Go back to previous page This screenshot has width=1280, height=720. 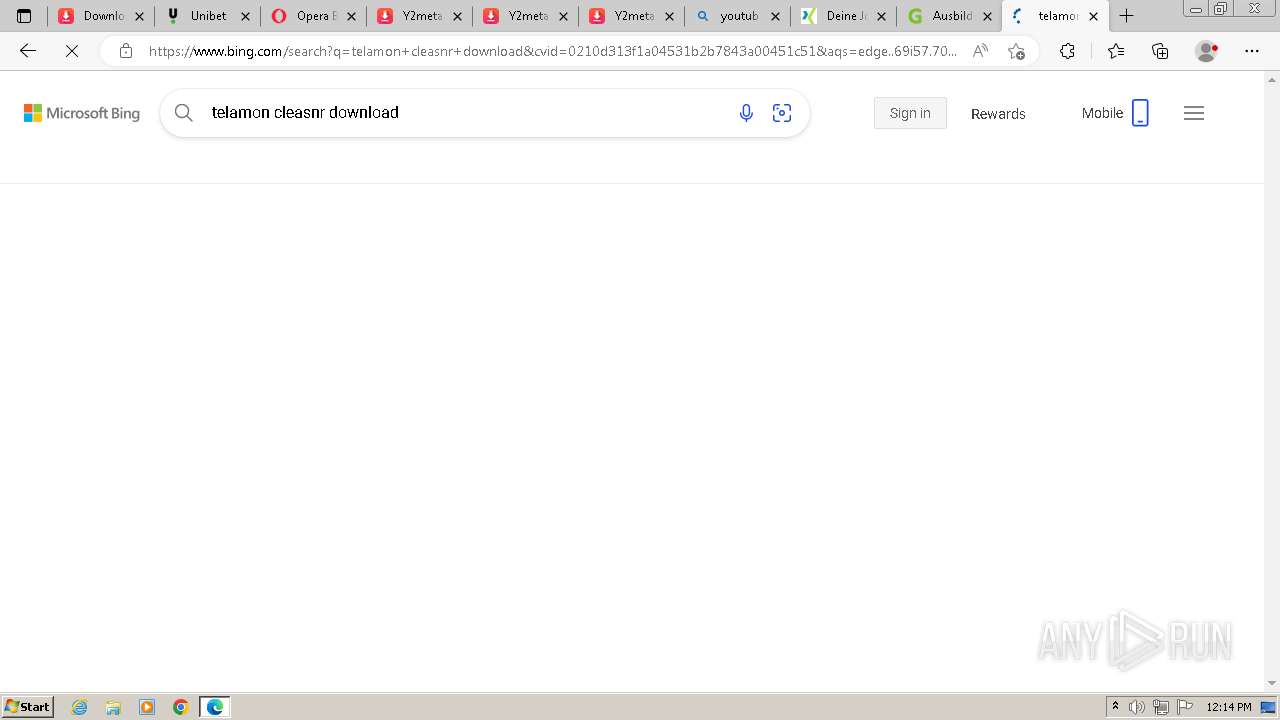[28, 51]
